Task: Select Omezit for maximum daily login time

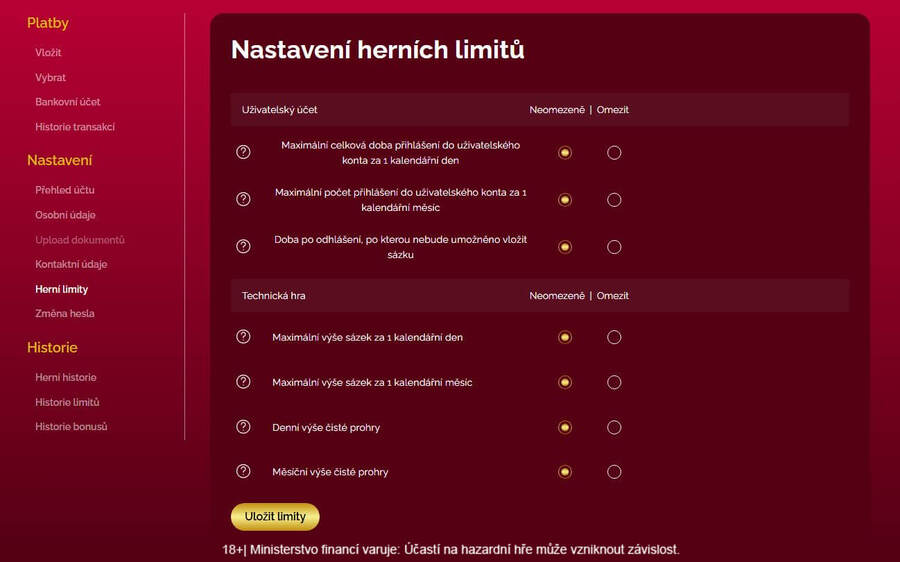Action: 614,153
